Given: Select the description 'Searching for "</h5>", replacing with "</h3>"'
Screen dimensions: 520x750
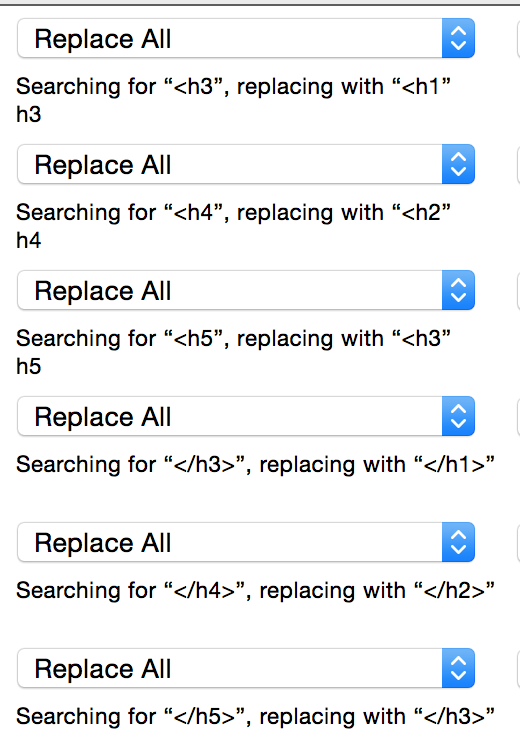Looking at the screenshot, I should tap(255, 717).
